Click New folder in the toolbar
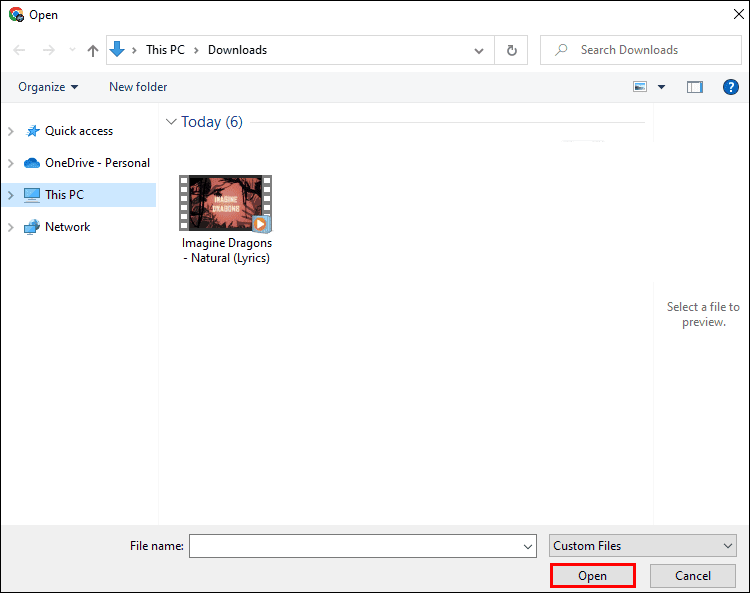The image size is (750, 593). click(138, 87)
